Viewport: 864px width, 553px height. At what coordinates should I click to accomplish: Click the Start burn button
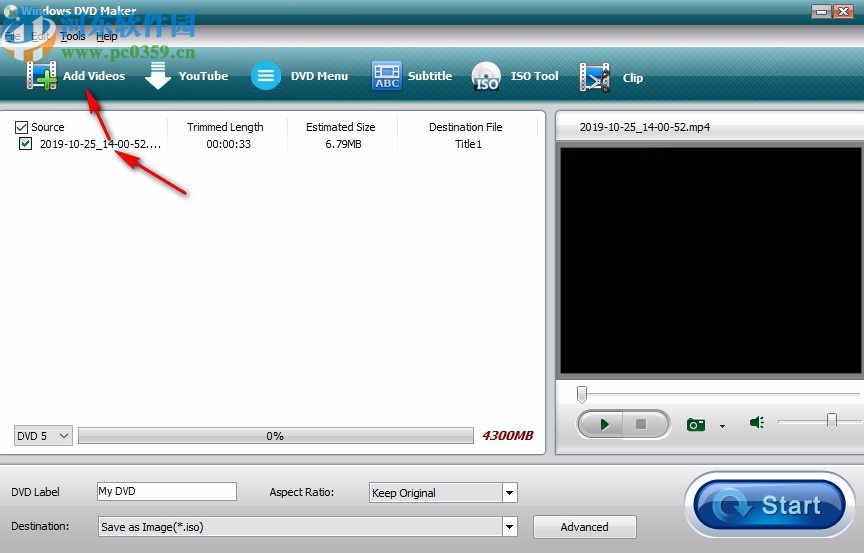[x=770, y=505]
